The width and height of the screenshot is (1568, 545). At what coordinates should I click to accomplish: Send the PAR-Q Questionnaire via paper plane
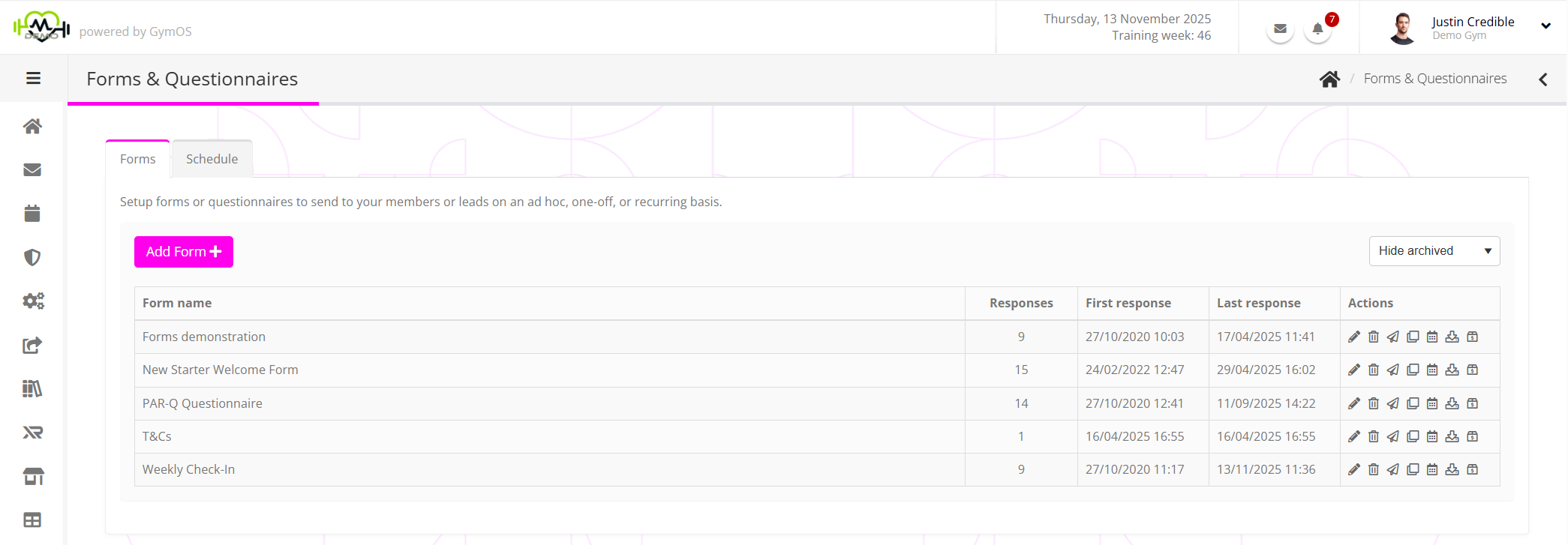click(1393, 403)
